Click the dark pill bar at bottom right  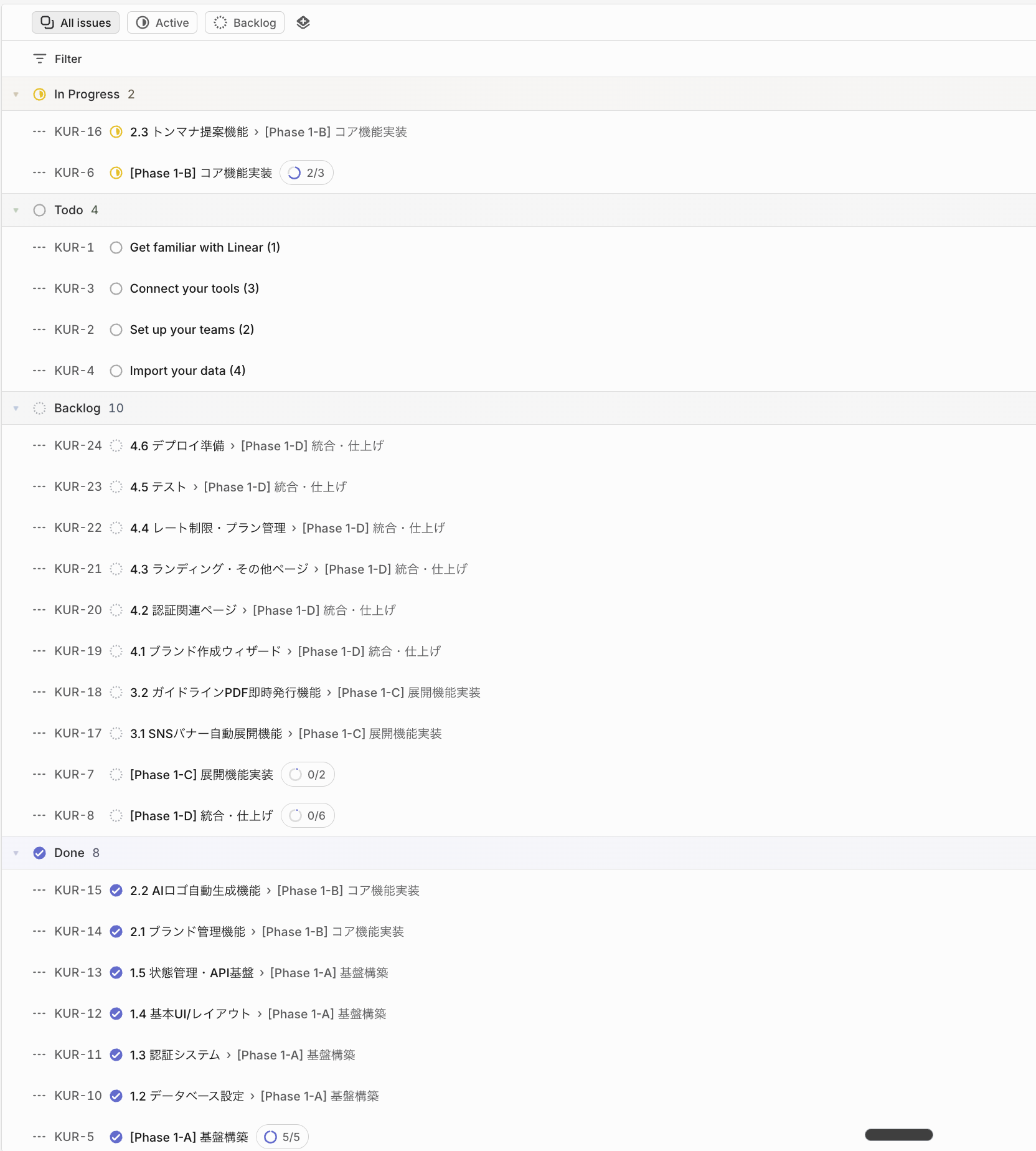[898, 1135]
